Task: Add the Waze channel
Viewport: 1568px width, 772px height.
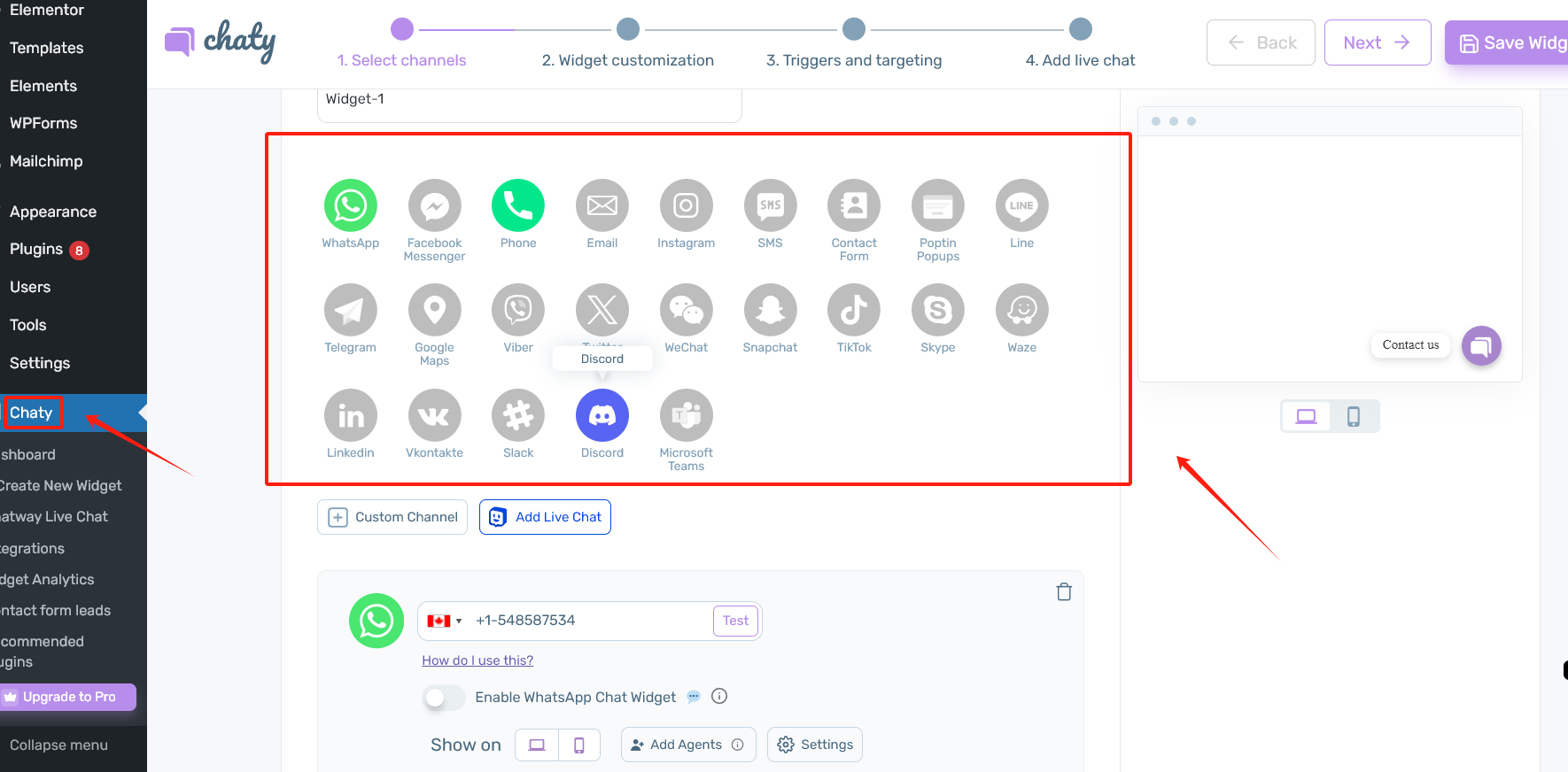Action: pyautogui.click(x=1022, y=310)
